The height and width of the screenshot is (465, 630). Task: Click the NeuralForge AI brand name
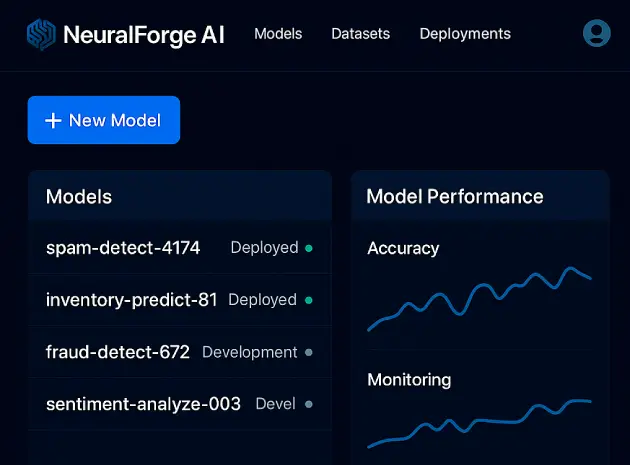[144, 35]
